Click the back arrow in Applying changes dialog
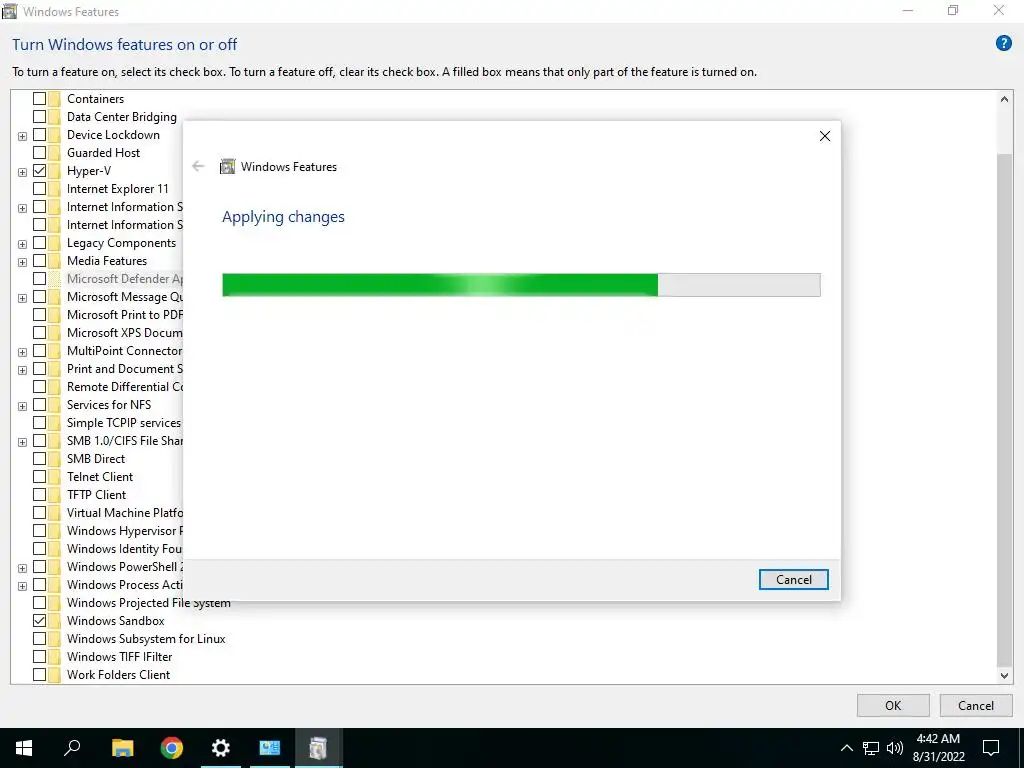Screen dimensions: 1024x768 (x=198, y=167)
